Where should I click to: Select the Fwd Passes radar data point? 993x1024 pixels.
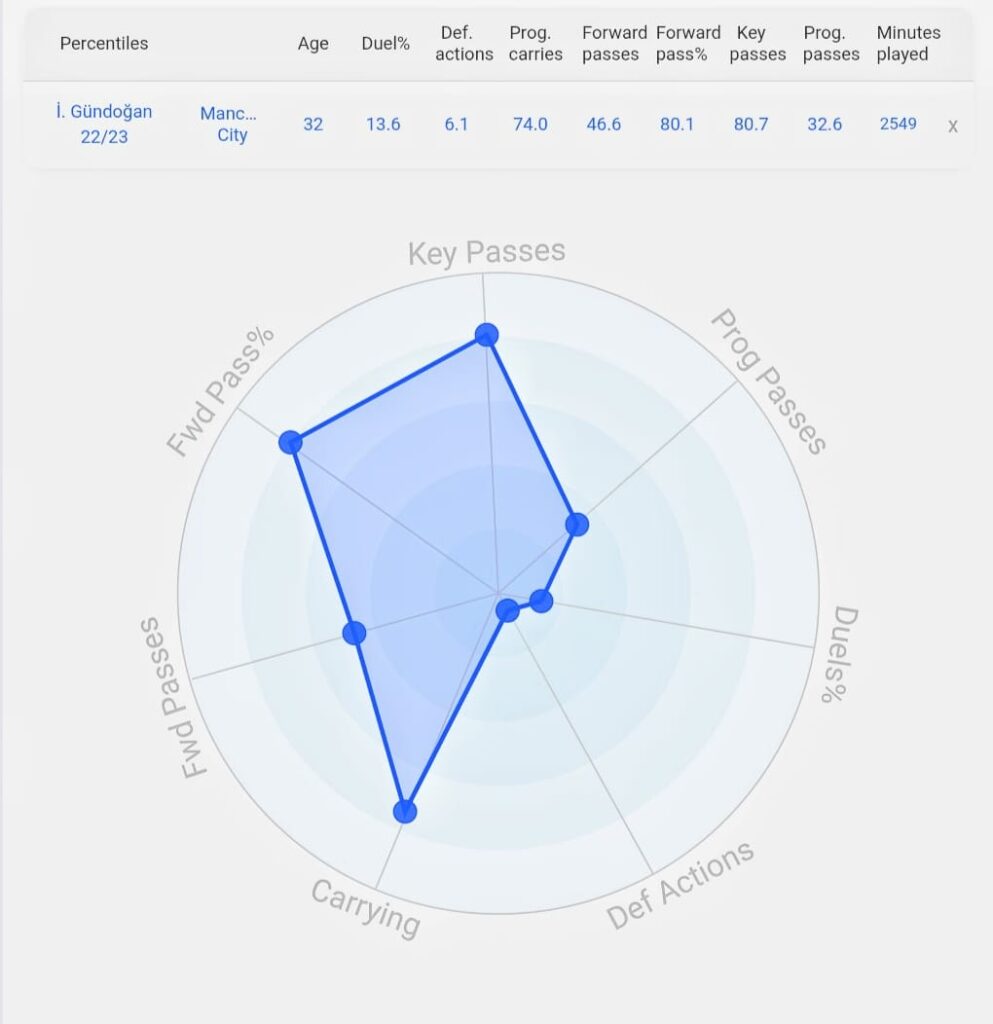pyautogui.click(x=354, y=632)
